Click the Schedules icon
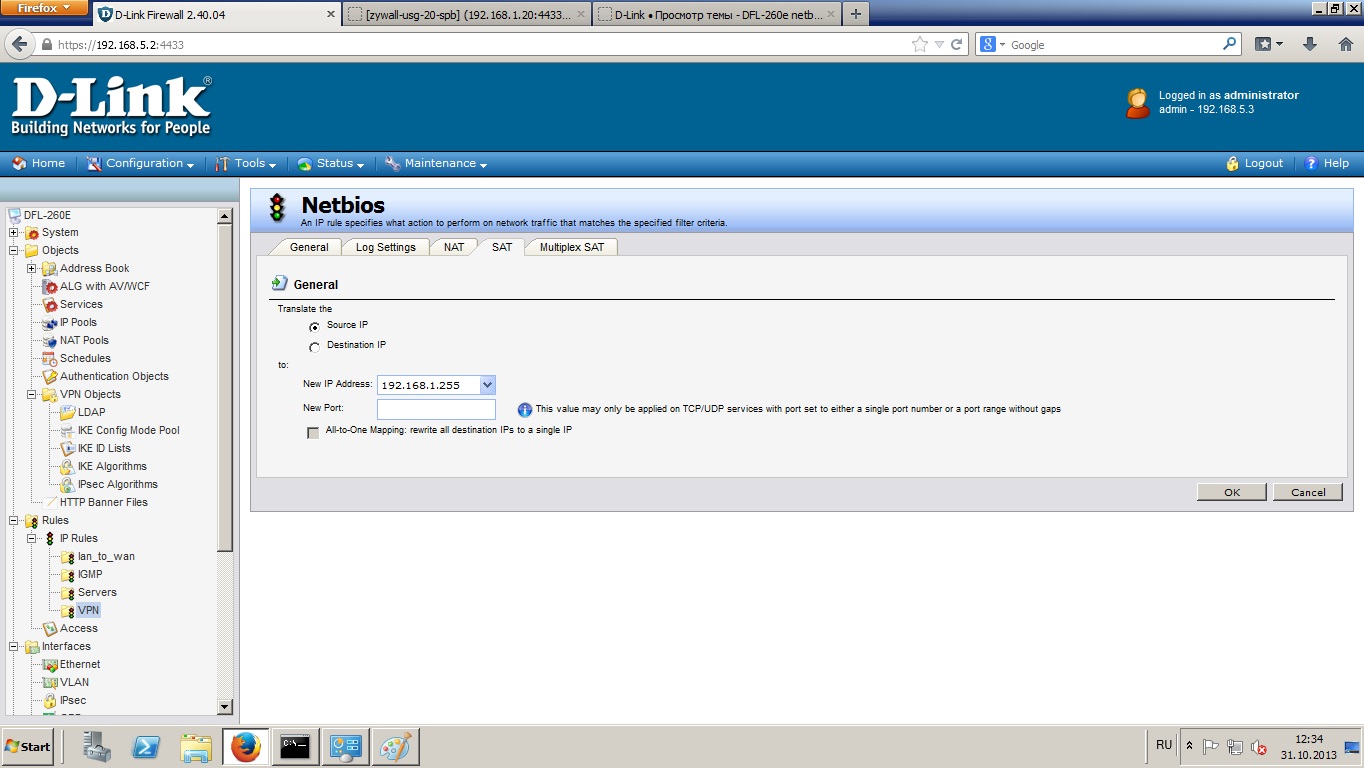 coord(50,359)
